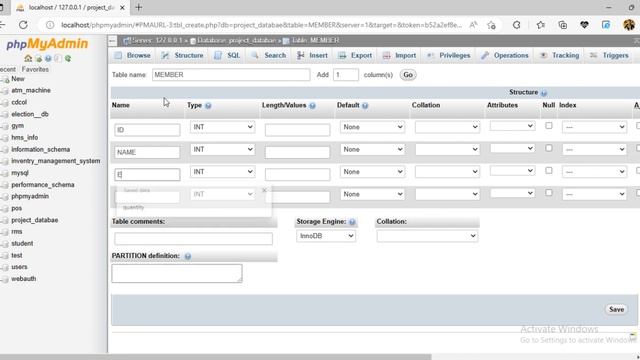640x360 pixels.
Task: Refresh the browser page
Action: (x=23, y=25)
